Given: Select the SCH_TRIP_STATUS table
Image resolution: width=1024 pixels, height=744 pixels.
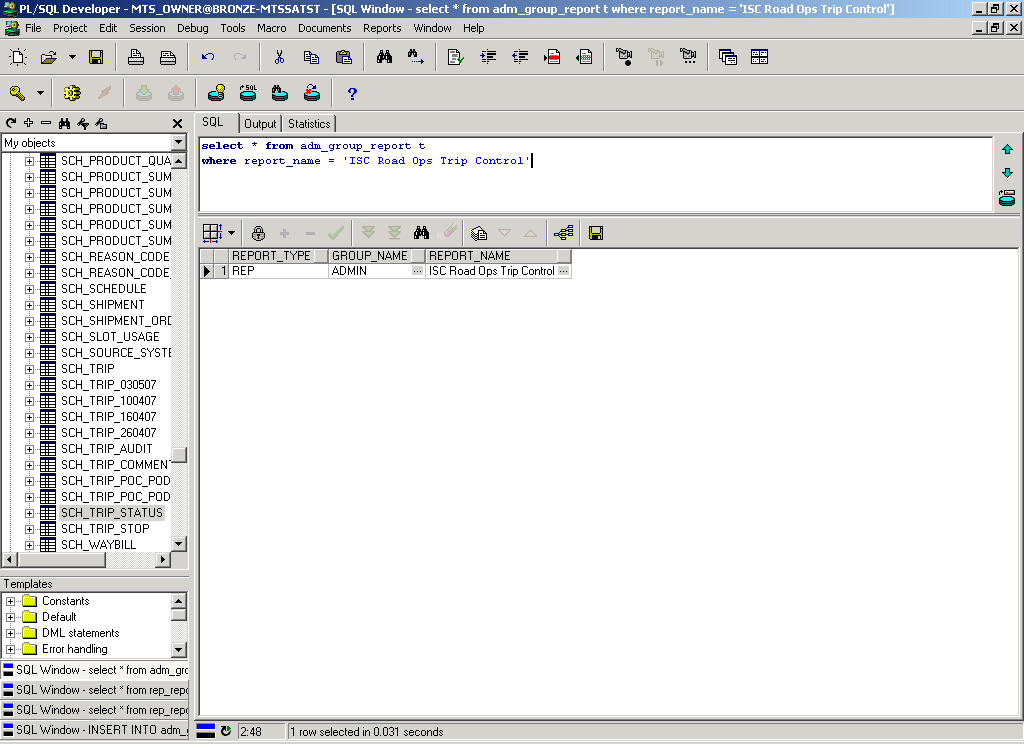Looking at the screenshot, I should tap(112, 513).
